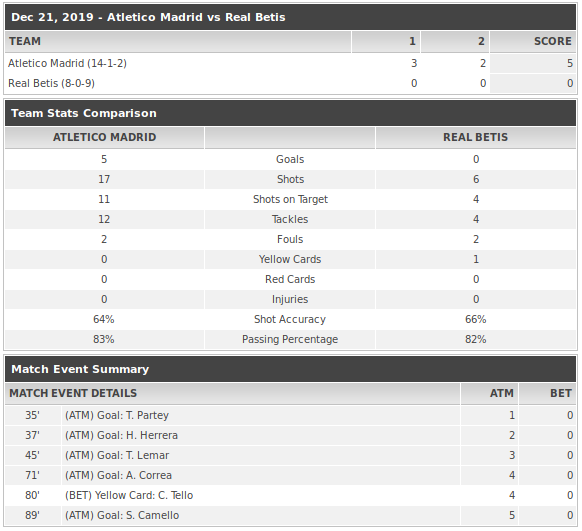Click the Passing Percentage stat label

(290, 340)
